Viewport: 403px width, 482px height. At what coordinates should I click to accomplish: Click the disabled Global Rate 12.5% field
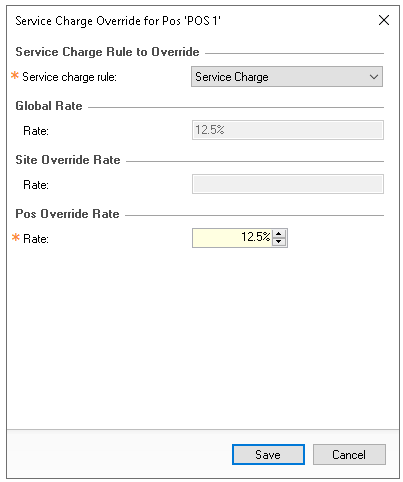pos(288,130)
